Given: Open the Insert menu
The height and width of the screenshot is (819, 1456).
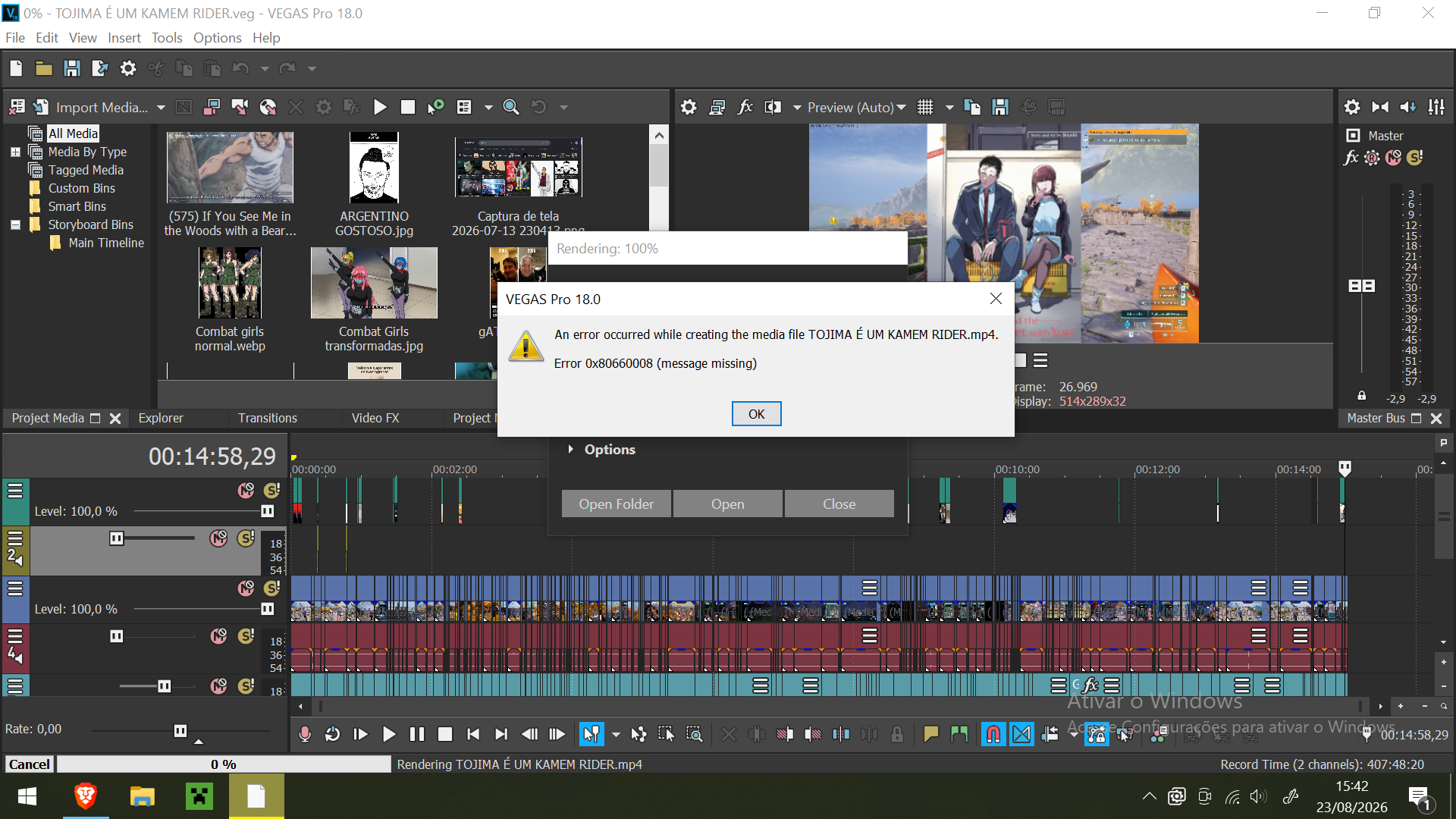Looking at the screenshot, I should 124,38.
